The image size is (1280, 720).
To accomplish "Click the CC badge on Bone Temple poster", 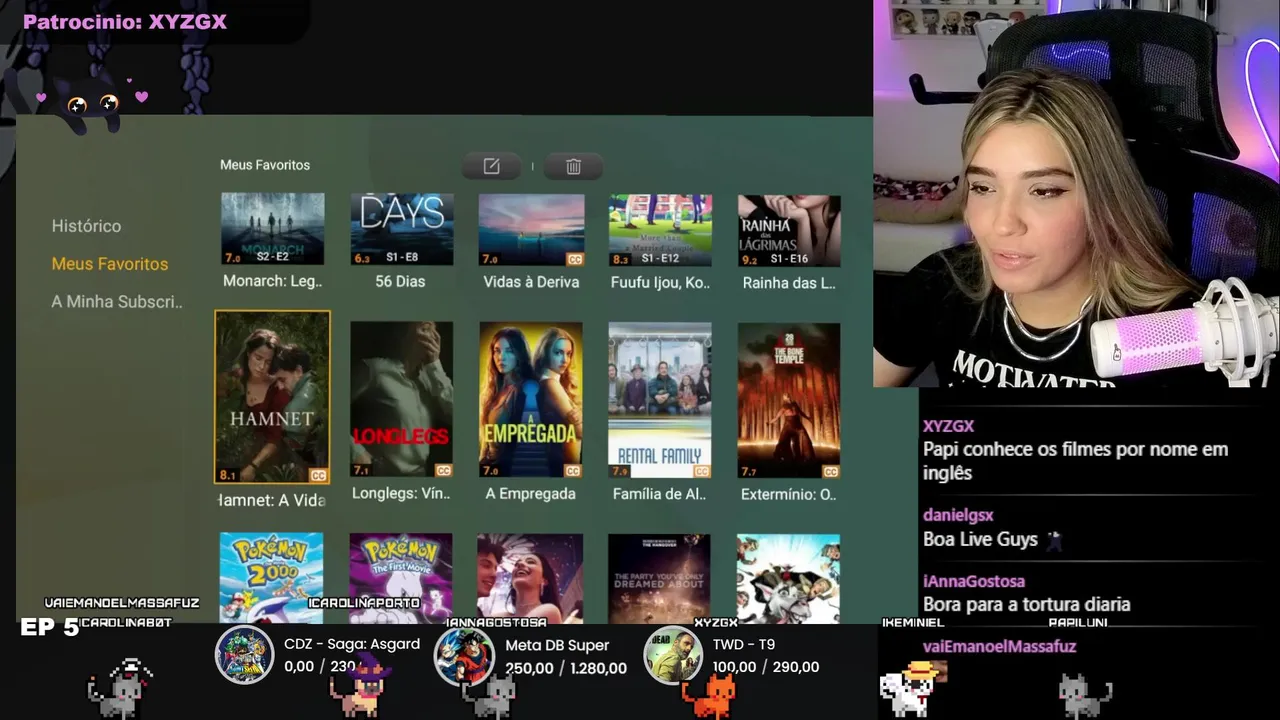I will (x=830, y=470).
